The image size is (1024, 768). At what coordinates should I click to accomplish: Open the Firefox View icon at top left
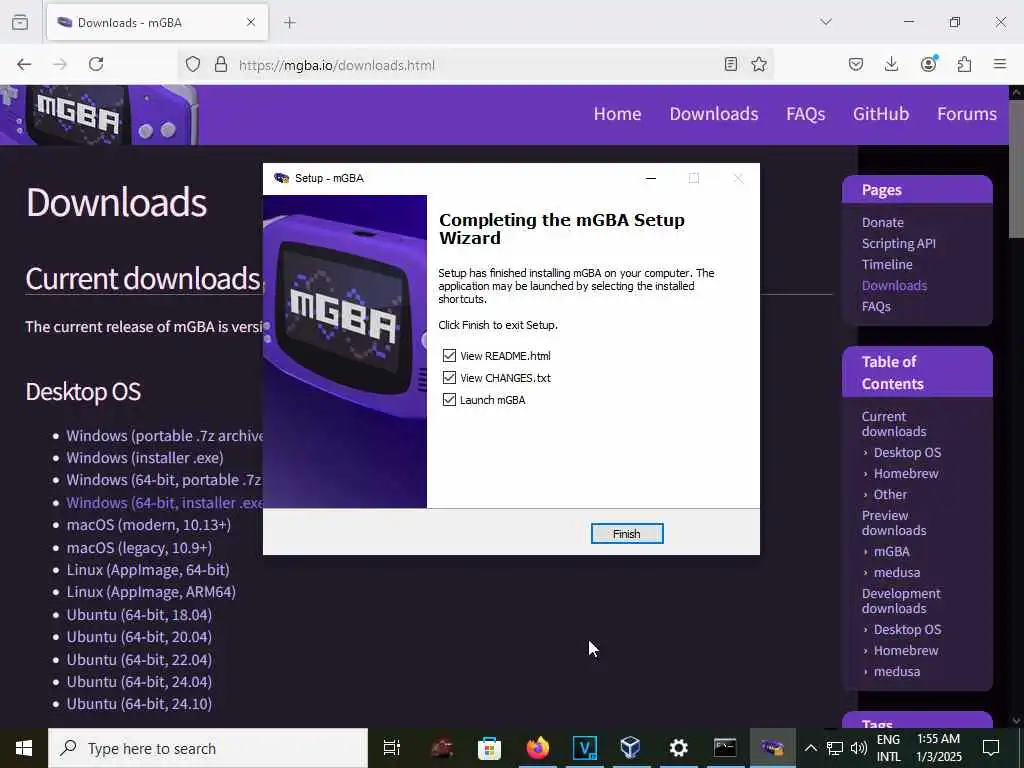click(x=20, y=22)
